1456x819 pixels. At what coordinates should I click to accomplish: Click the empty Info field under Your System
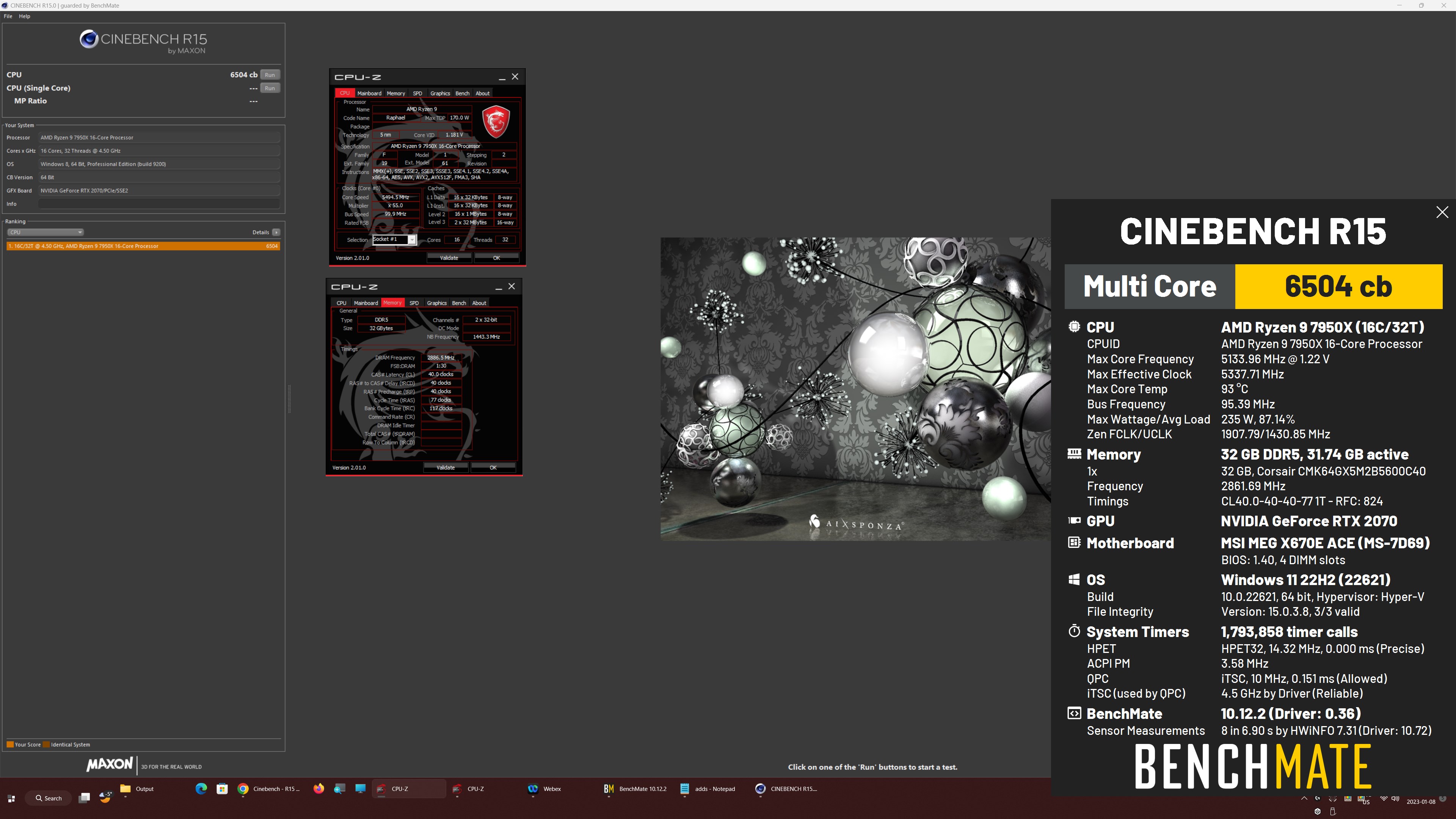click(159, 204)
